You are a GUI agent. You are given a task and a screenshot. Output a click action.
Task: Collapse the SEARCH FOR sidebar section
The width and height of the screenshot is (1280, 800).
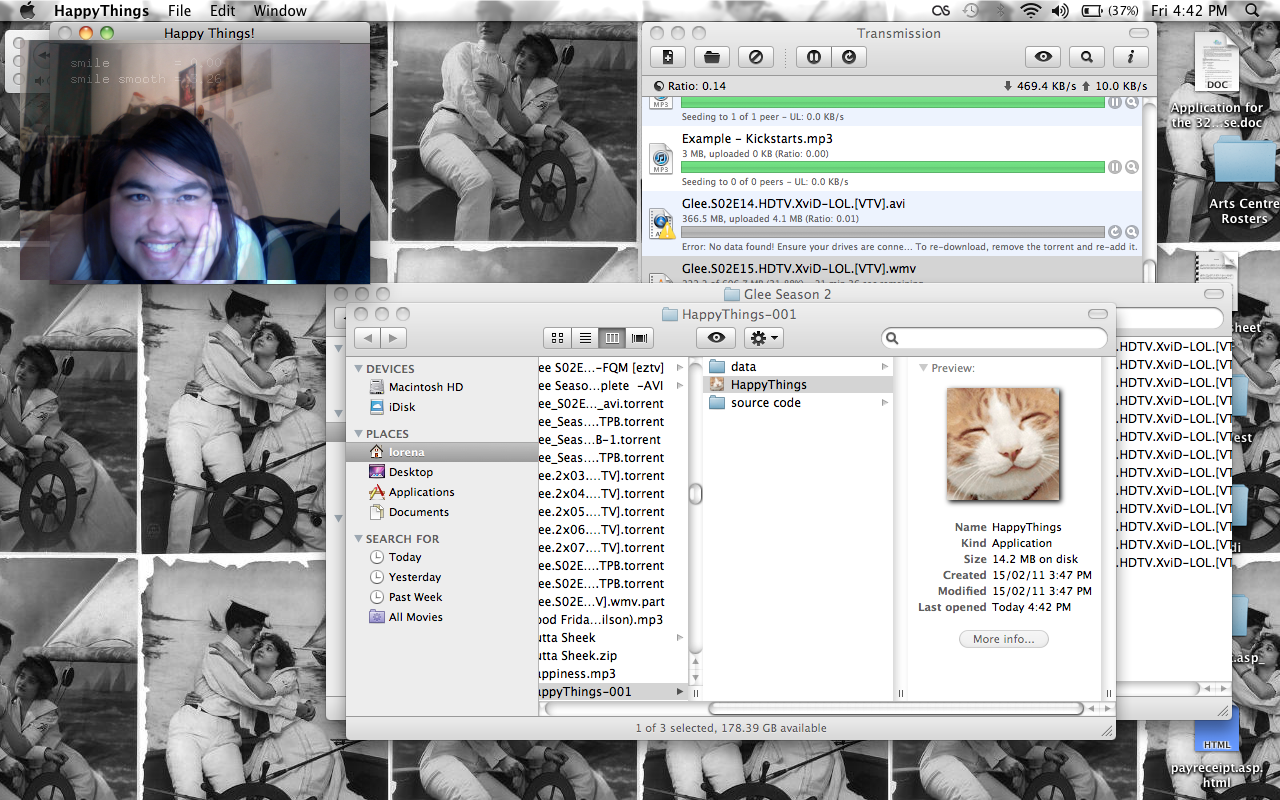(x=358, y=539)
